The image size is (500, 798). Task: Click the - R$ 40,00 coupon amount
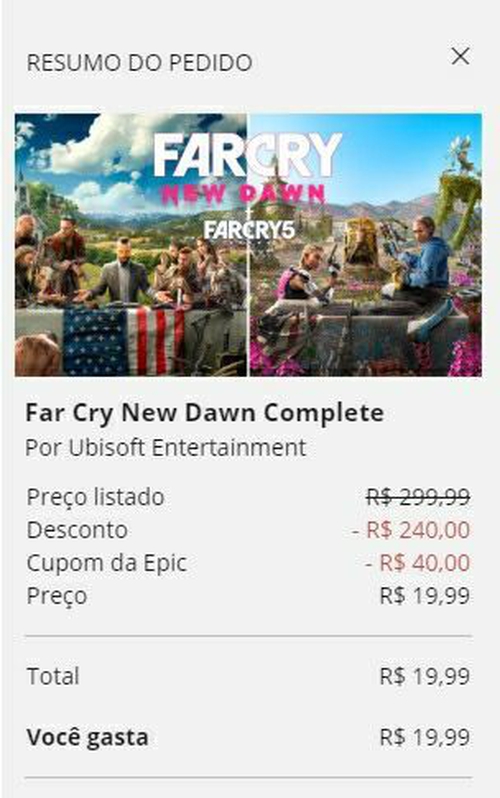418,563
